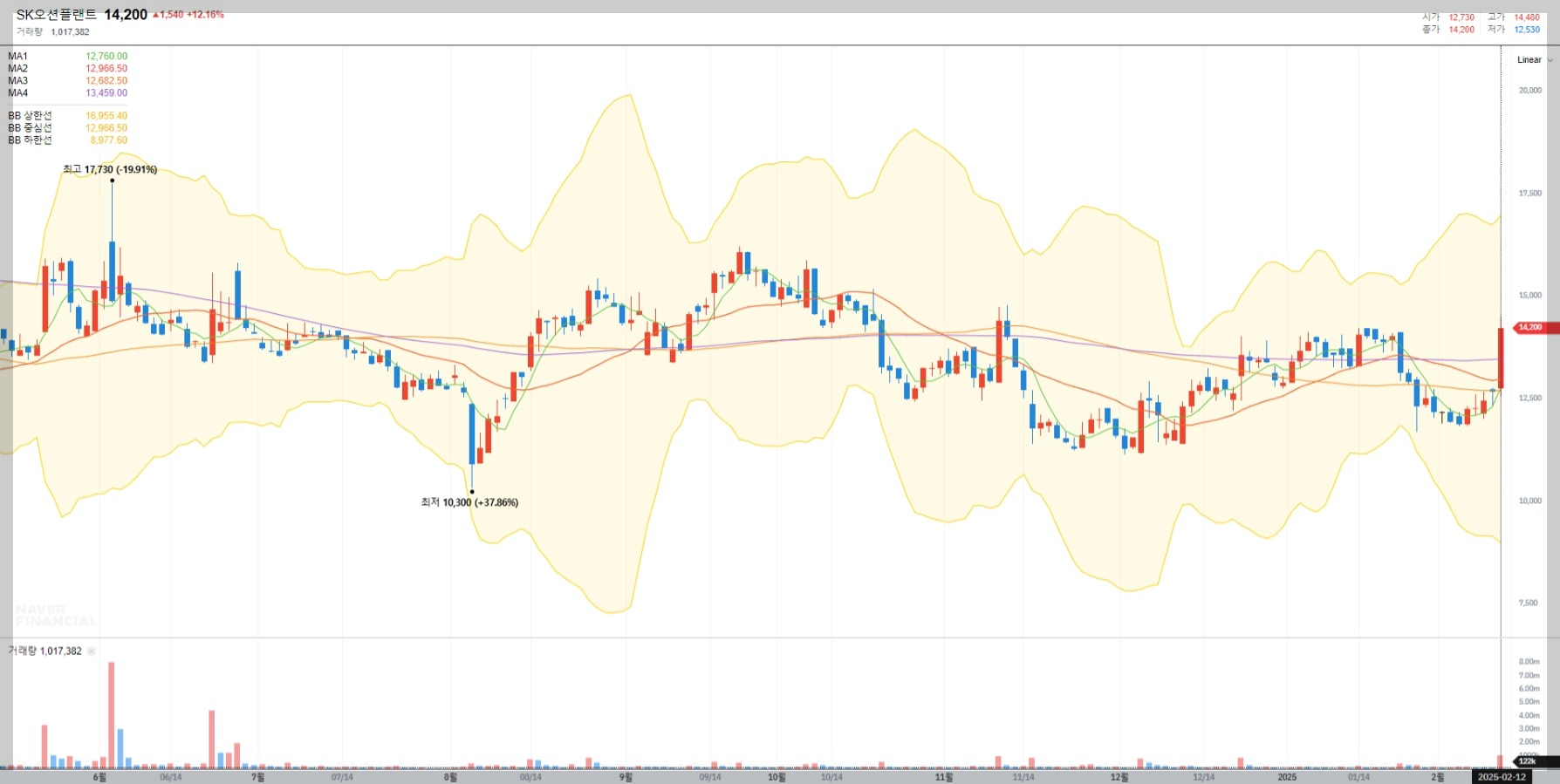Click the 5.00m volume axis label
The height and width of the screenshot is (784, 1560).
pos(1529,702)
